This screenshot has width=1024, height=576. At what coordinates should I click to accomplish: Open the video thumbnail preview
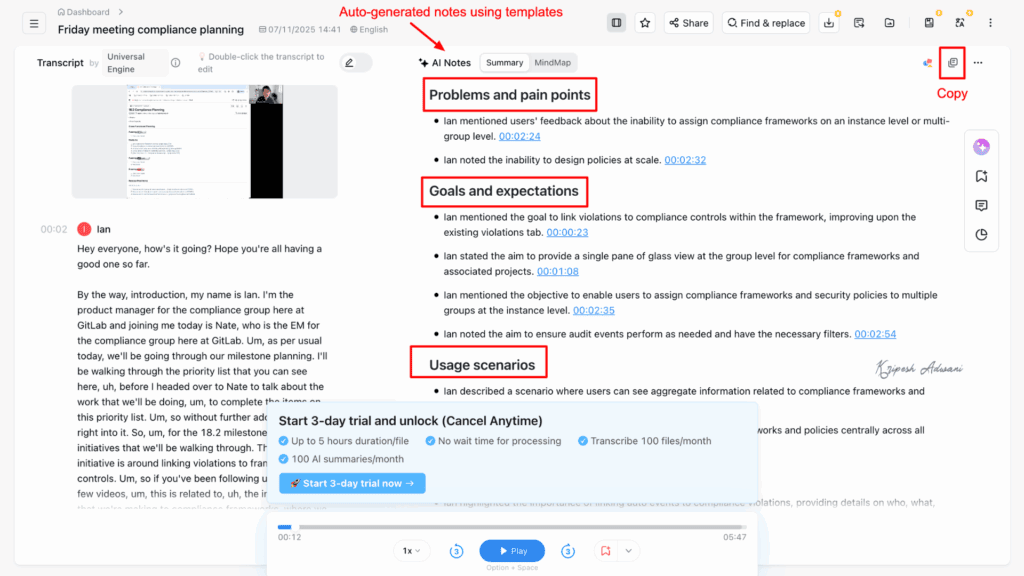(x=205, y=142)
